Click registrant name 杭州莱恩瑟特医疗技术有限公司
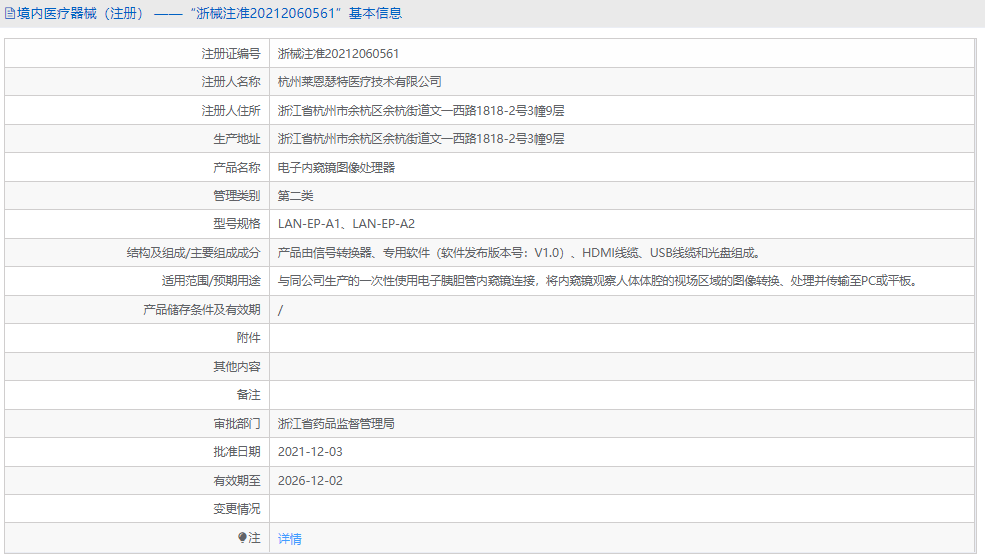 click(359, 82)
